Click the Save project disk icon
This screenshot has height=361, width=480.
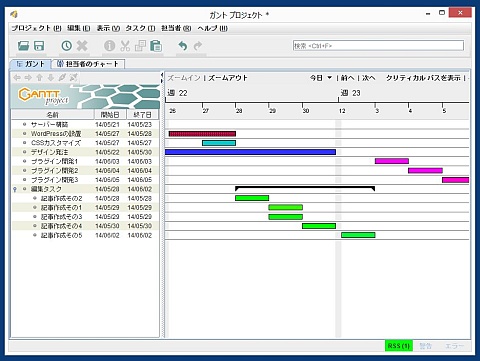click(39, 46)
